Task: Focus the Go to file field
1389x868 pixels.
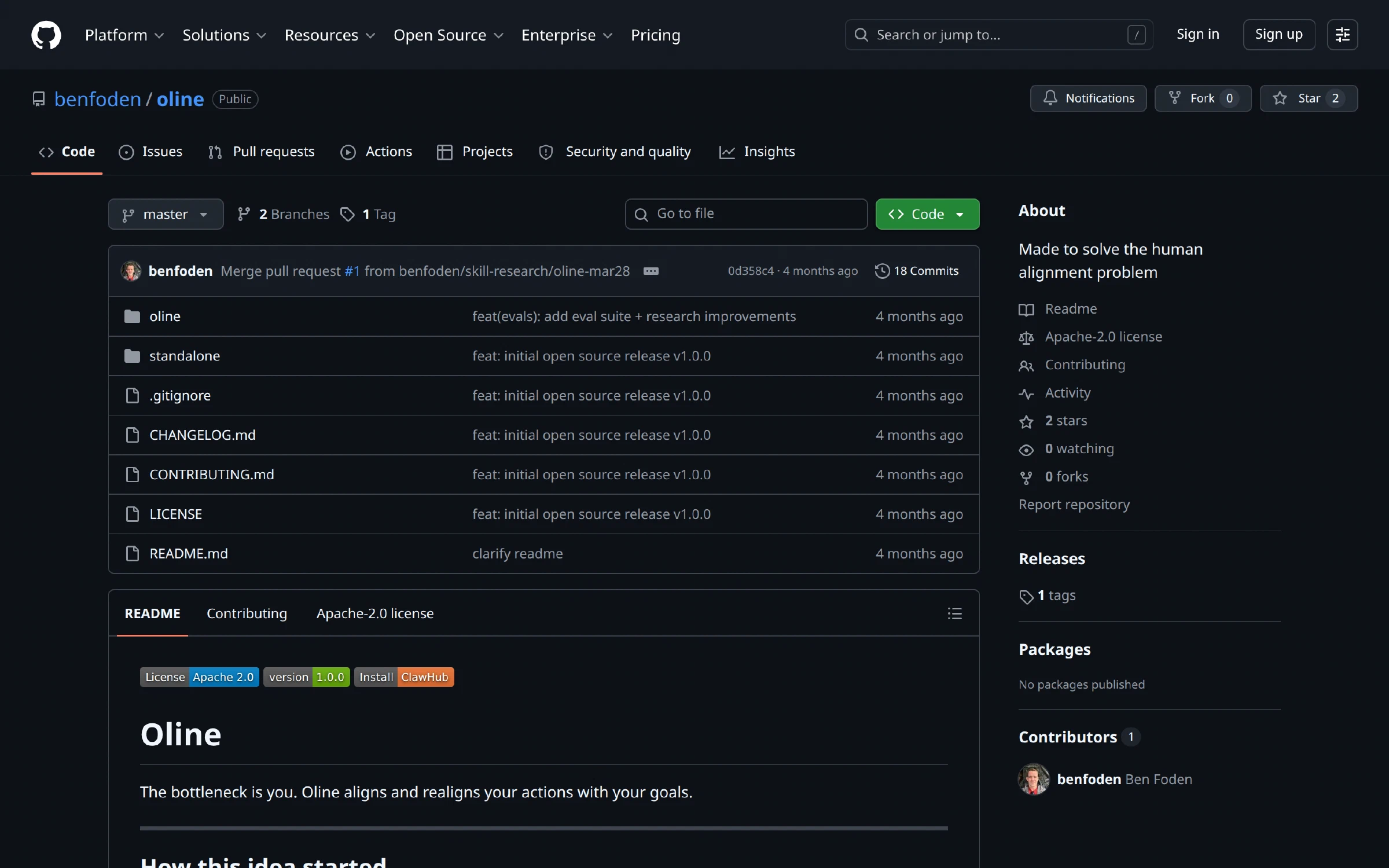Action: tap(746, 214)
